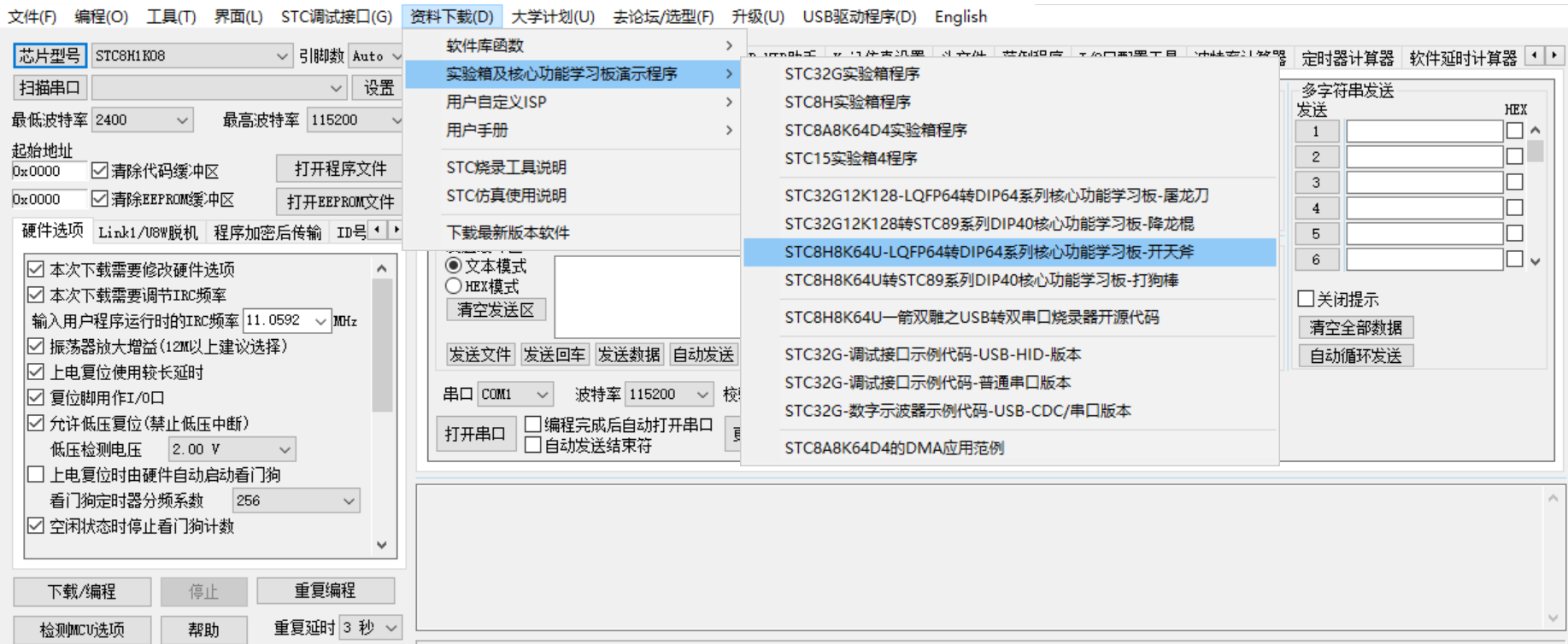This screenshot has height=644, width=1568.
Task: Switch language via English menu
Action: [x=960, y=16]
